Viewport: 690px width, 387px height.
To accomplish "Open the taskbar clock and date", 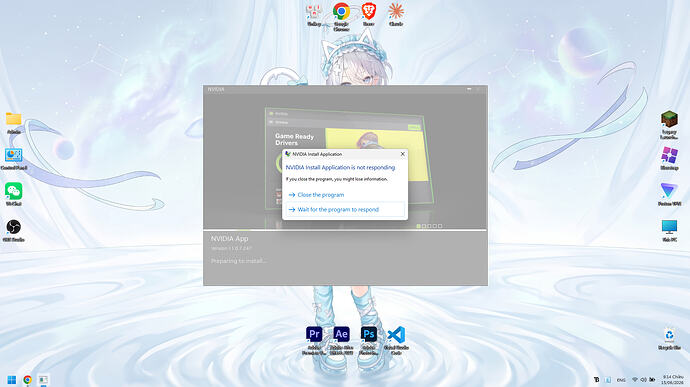I will 672,380.
